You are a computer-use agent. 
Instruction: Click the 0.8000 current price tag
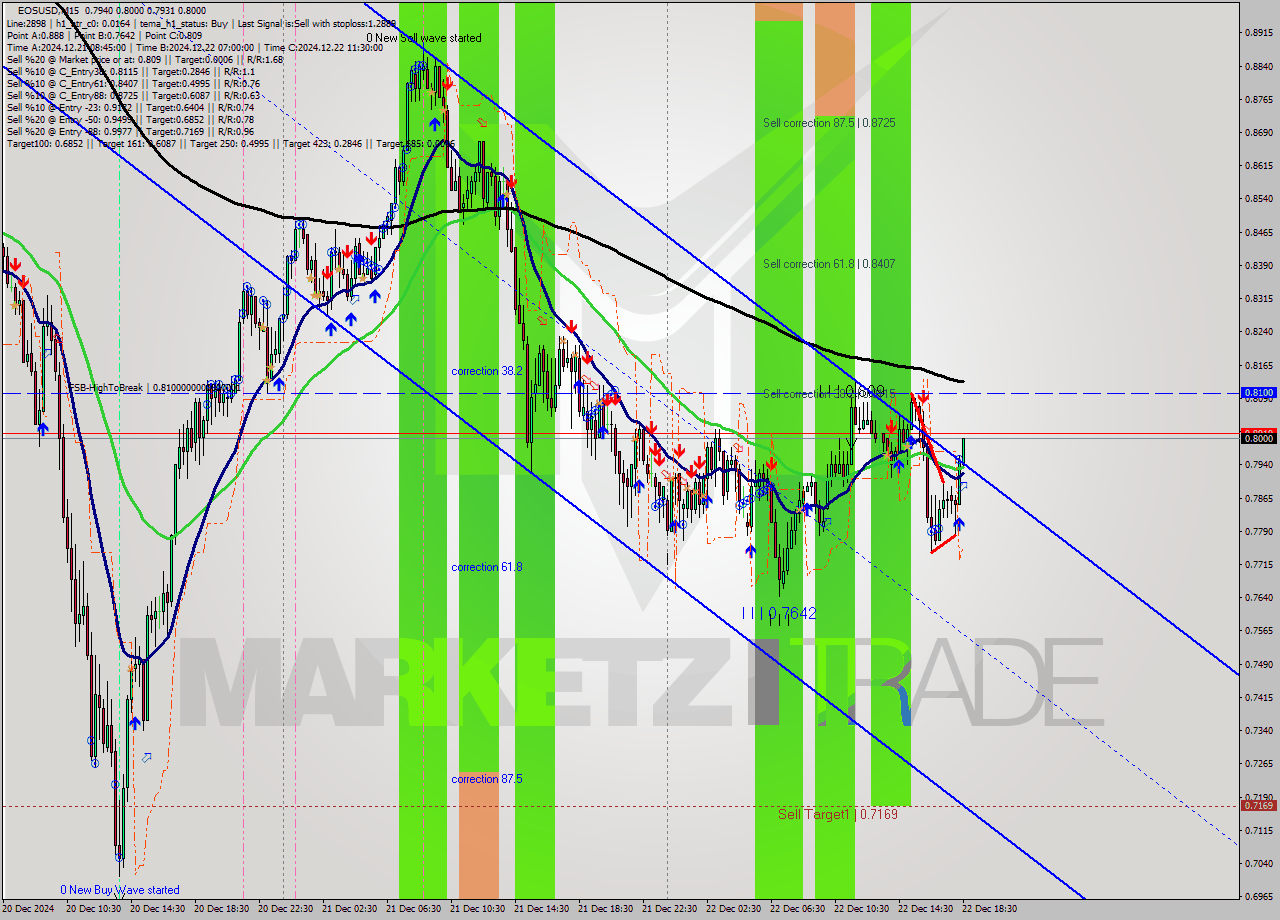(1257, 438)
